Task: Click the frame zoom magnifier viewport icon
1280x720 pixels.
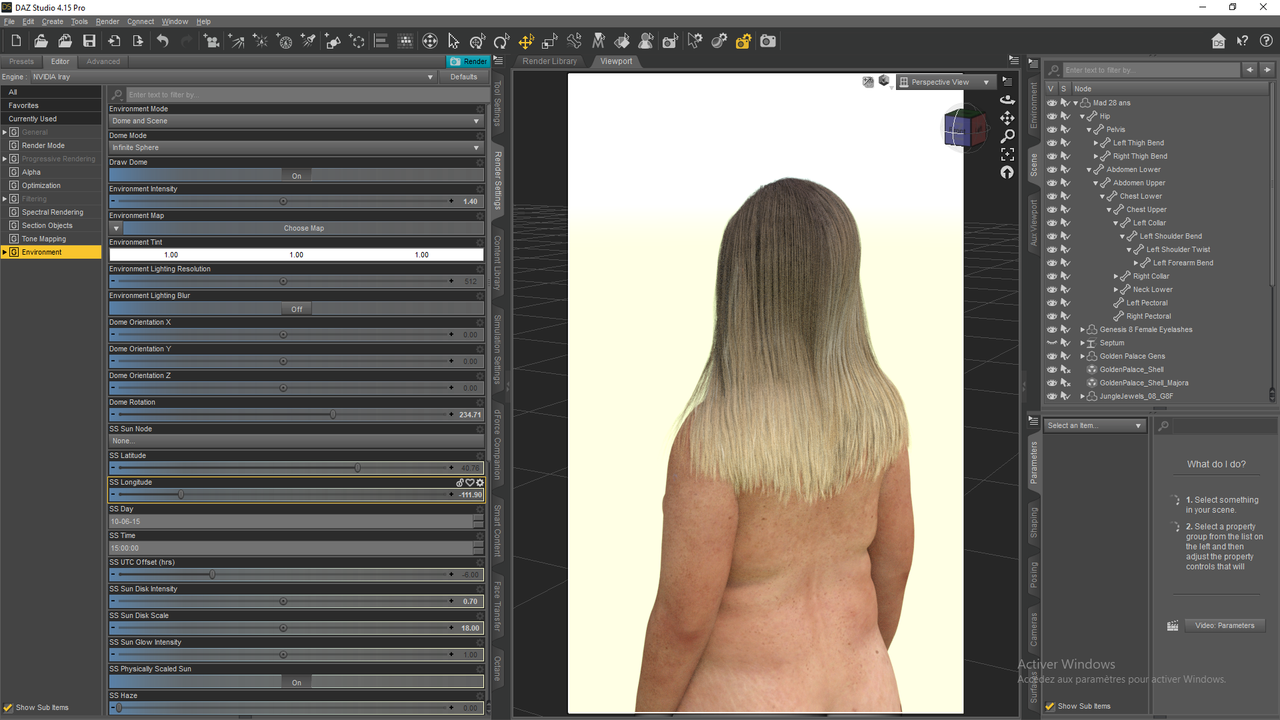Action: point(1007,136)
